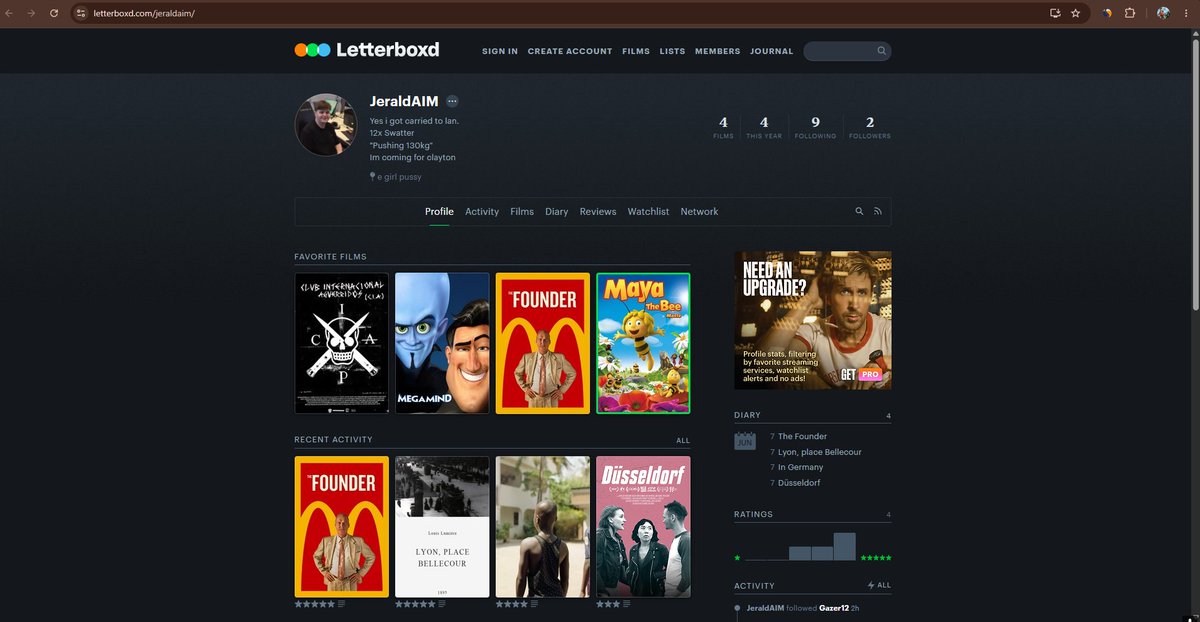Screen dimensions: 1200x622
Task: Open In Germany diary entry
Action: (x=800, y=468)
